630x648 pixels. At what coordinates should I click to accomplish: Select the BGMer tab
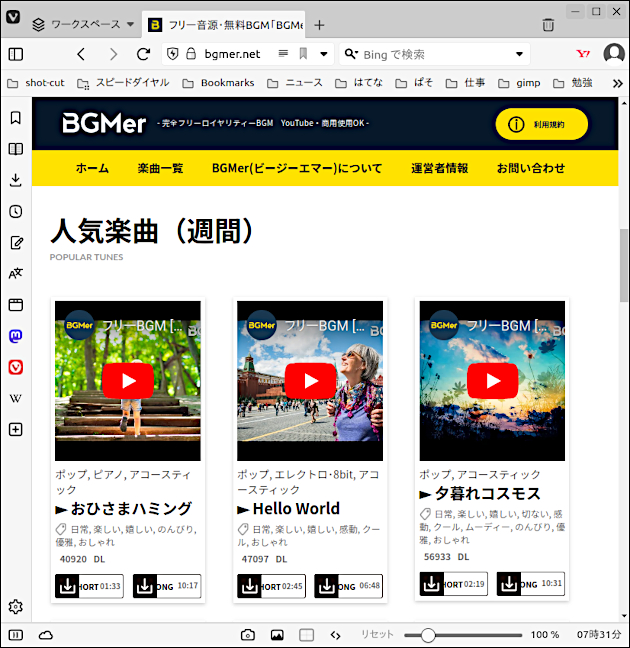(224, 25)
